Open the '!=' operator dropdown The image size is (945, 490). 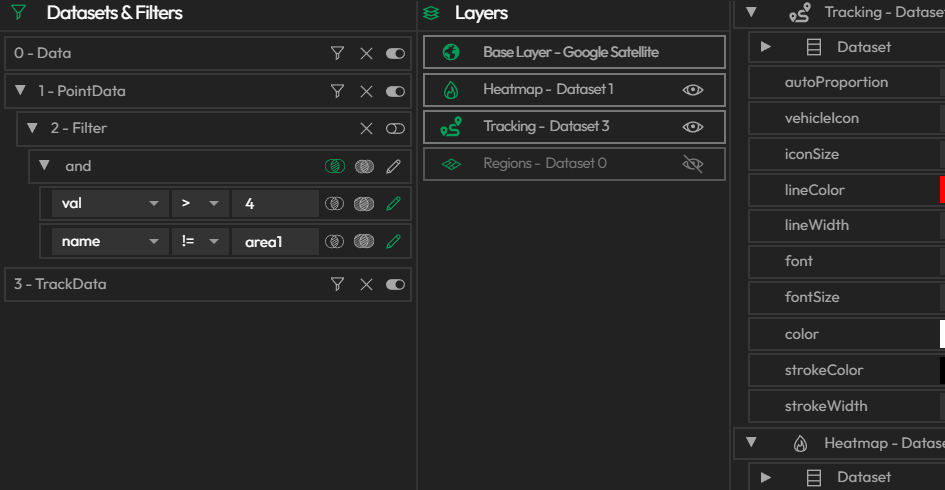[200, 241]
